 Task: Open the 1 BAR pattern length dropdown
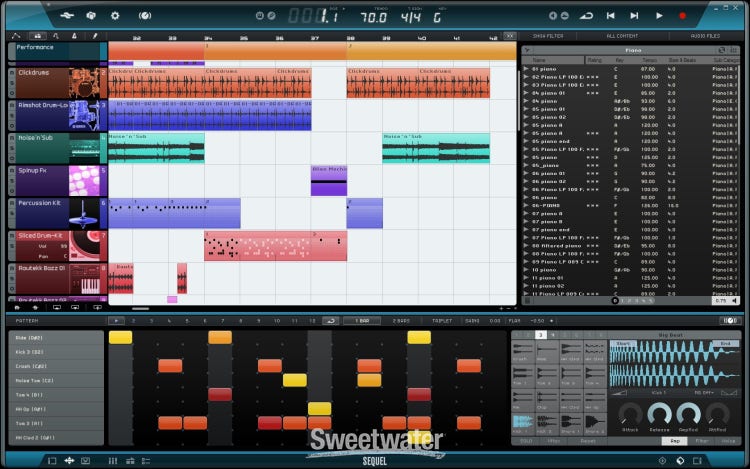(x=361, y=320)
